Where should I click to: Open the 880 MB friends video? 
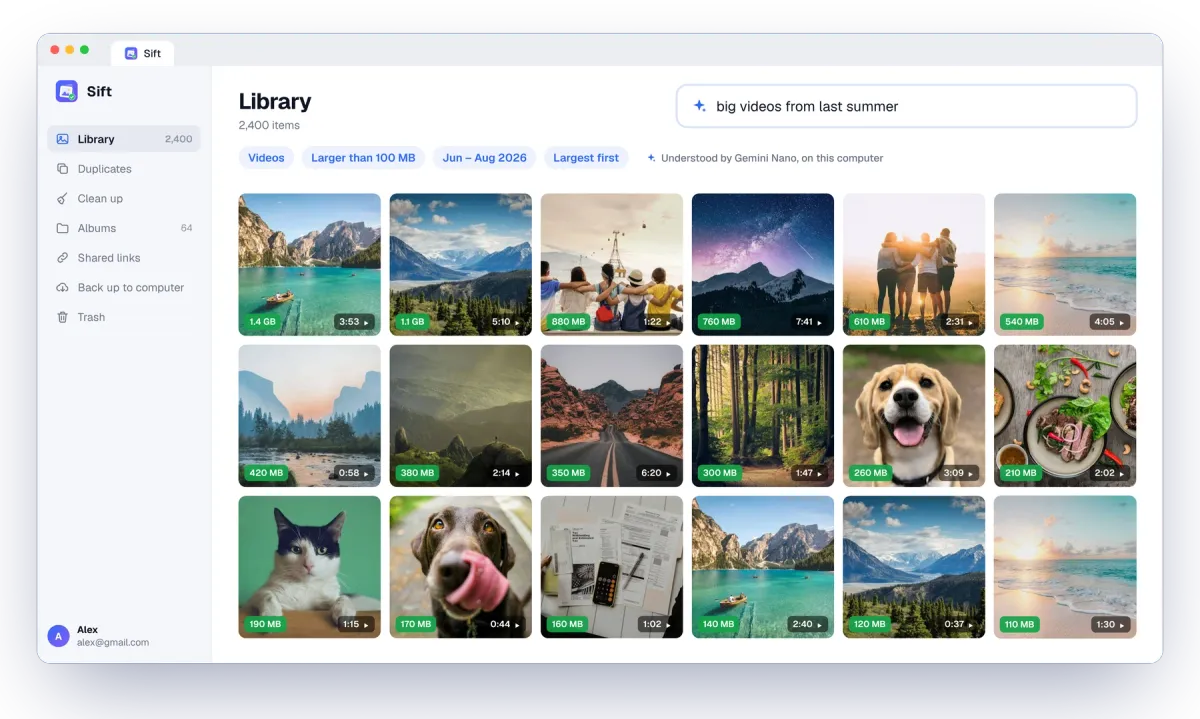coord(612,264)
